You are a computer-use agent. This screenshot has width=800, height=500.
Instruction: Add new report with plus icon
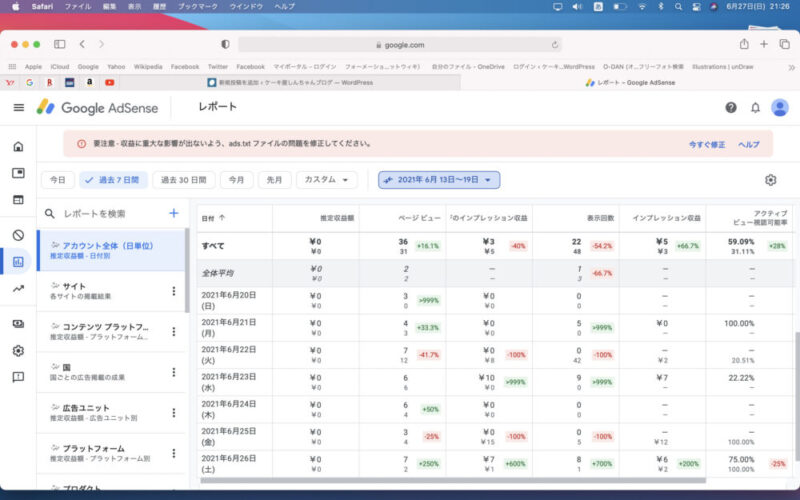174,213
